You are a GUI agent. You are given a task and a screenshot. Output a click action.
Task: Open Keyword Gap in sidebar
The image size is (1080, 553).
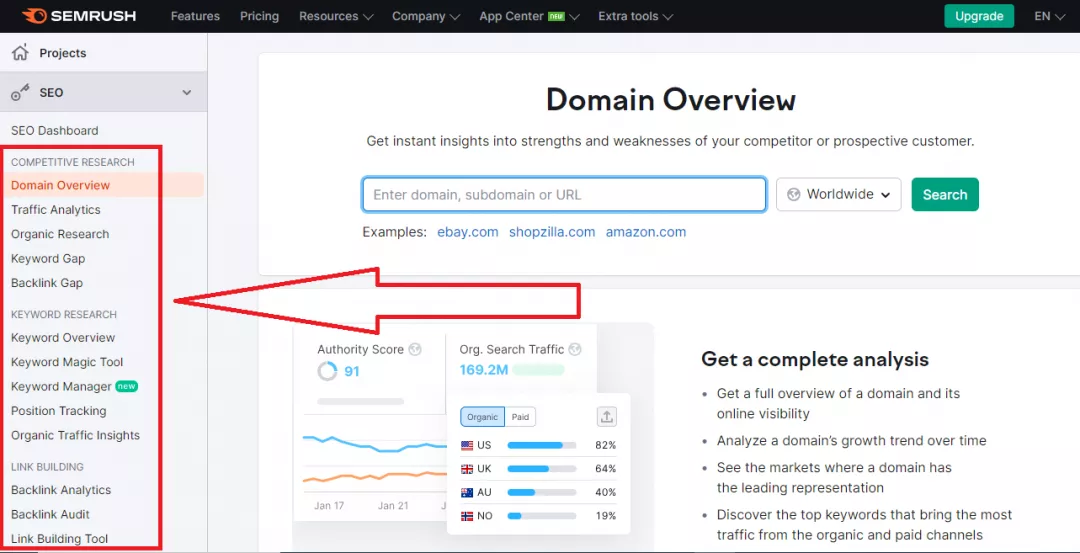48,258
